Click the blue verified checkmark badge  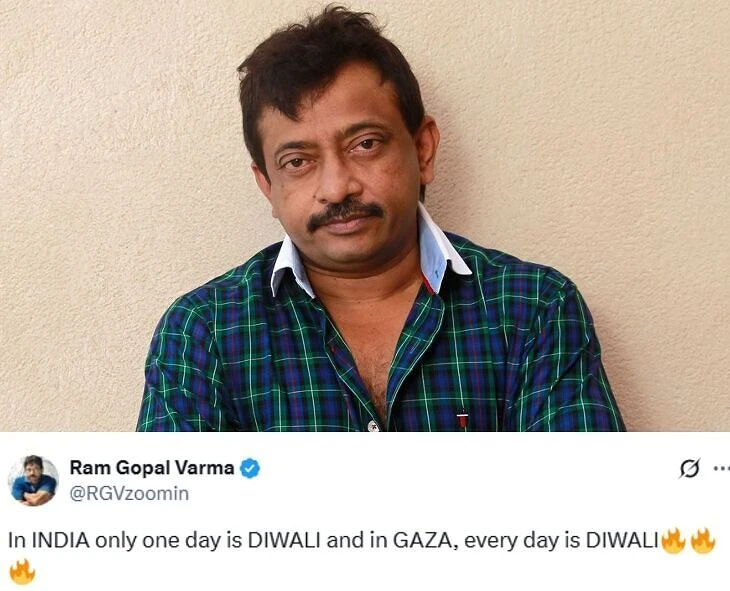coord(250,468)
